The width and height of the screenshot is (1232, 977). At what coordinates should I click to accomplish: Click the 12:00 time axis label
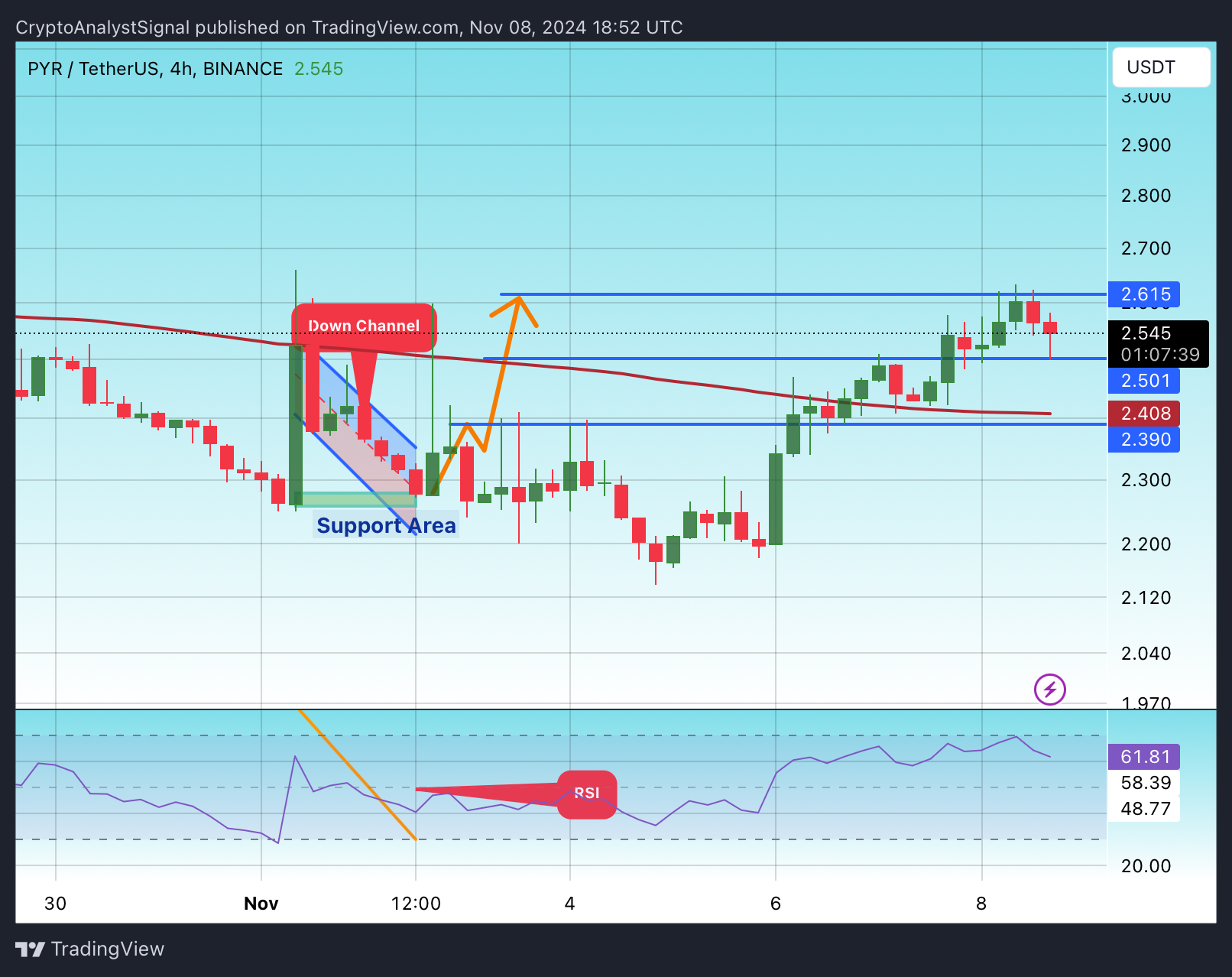tap(416, 904)
